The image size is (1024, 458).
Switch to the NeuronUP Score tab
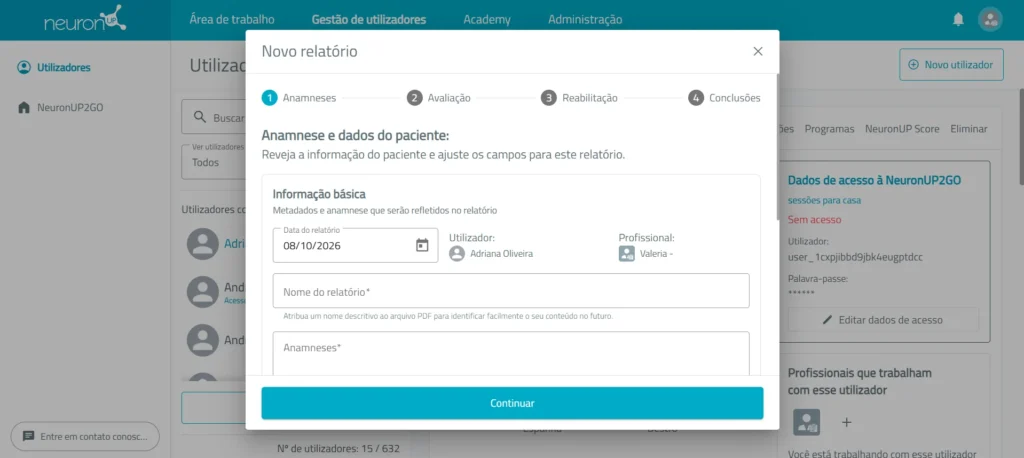[903, 129]
